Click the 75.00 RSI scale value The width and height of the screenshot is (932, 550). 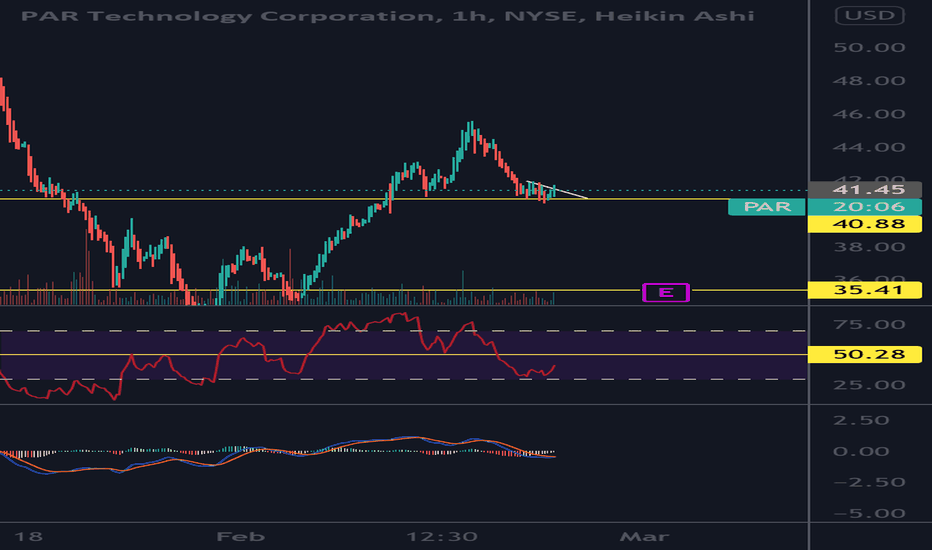tap(869, 325)
